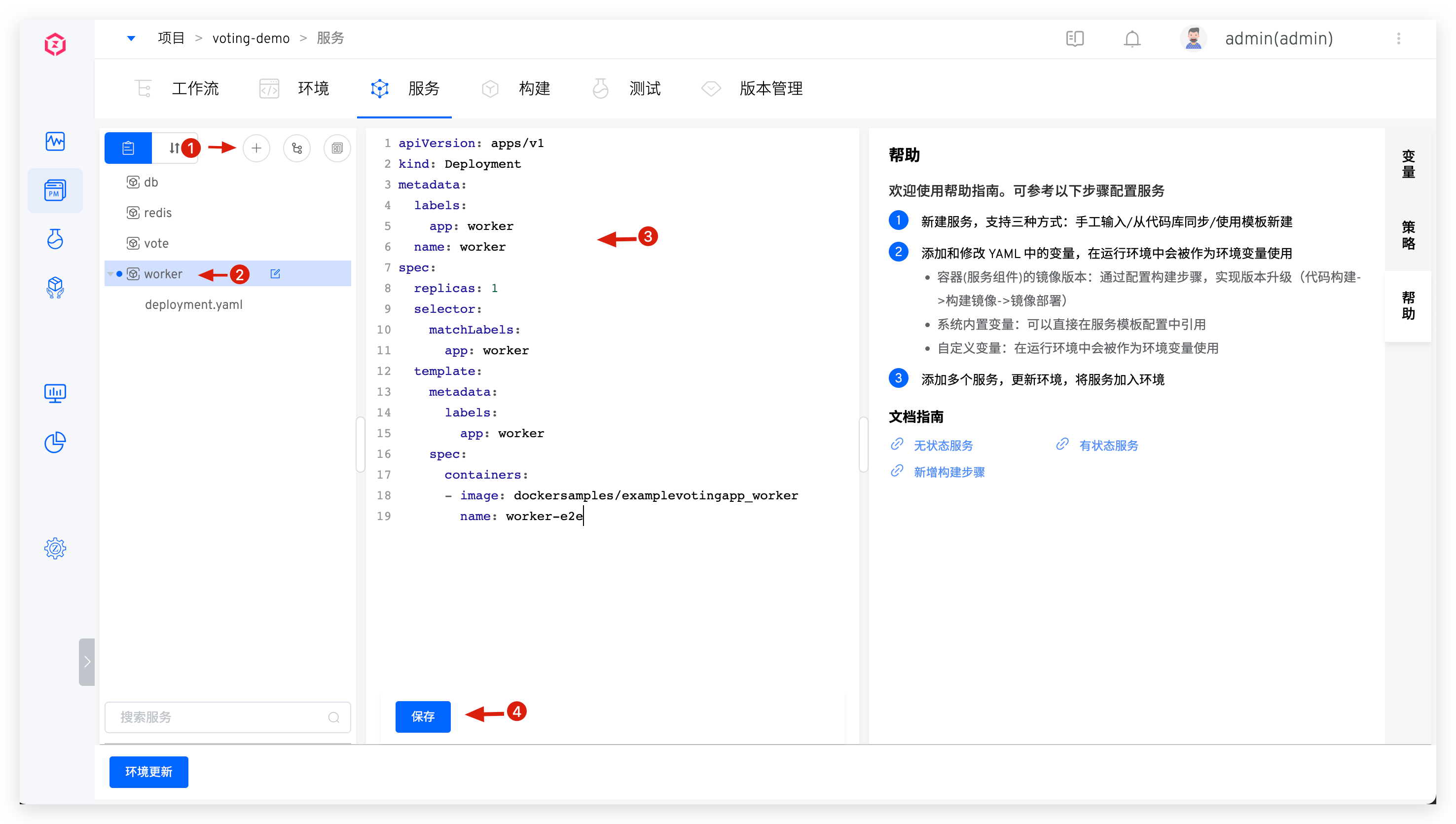Open the system settings gear in sidebar
This screenshot has height=824, width=1456.
coord(55,548)
